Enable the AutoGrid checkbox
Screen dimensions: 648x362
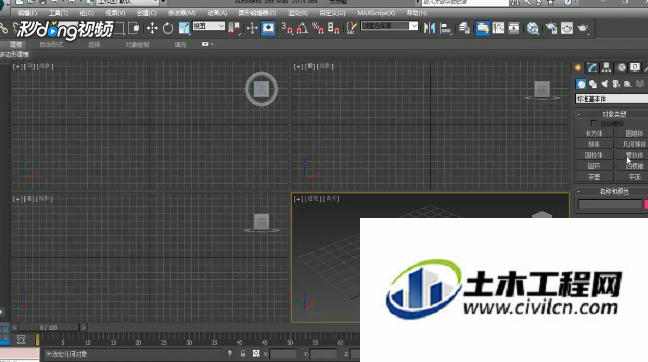tap(594, 123)
